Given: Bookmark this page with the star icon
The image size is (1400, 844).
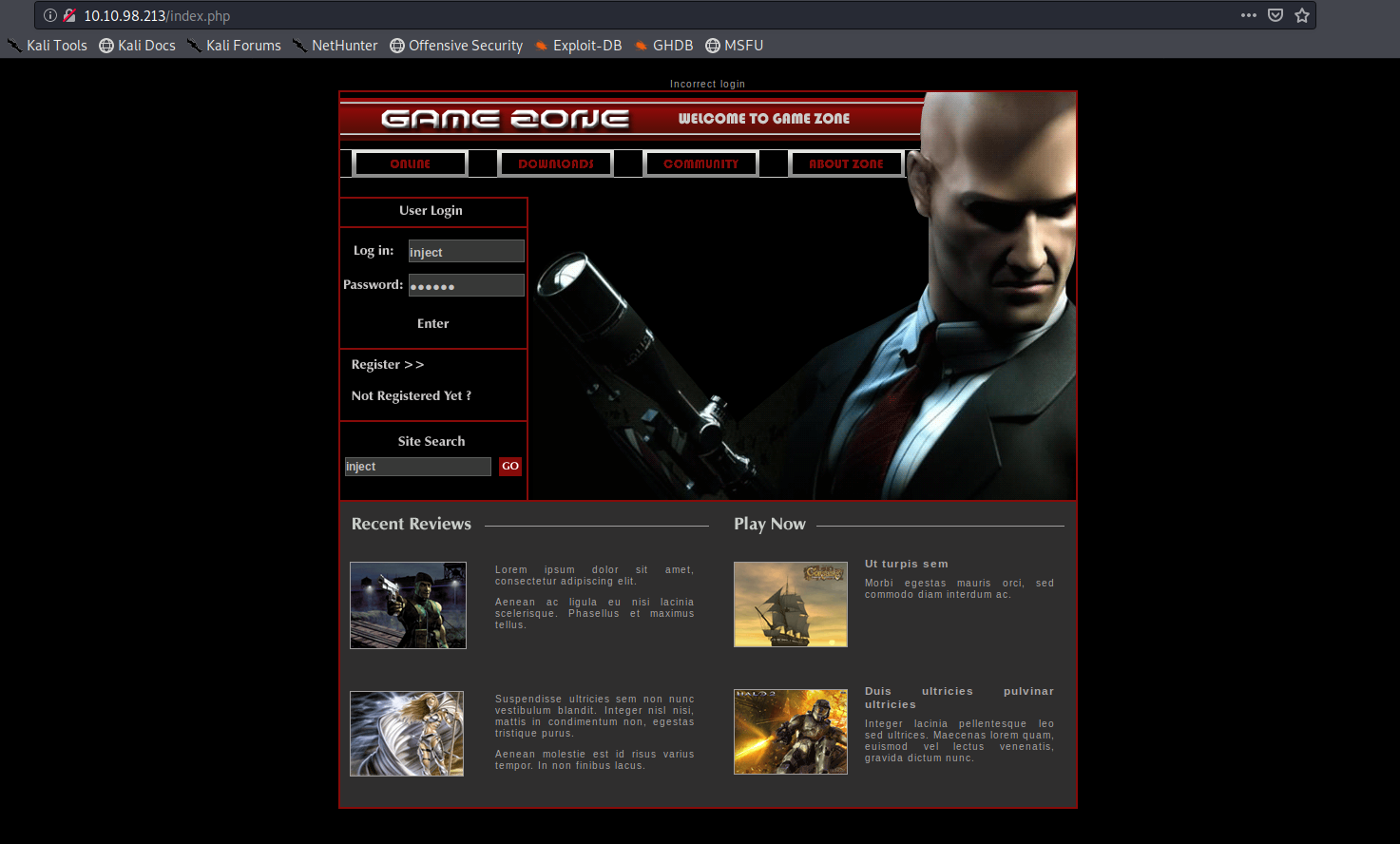Looking at the screenshot, I should 1302,15.
